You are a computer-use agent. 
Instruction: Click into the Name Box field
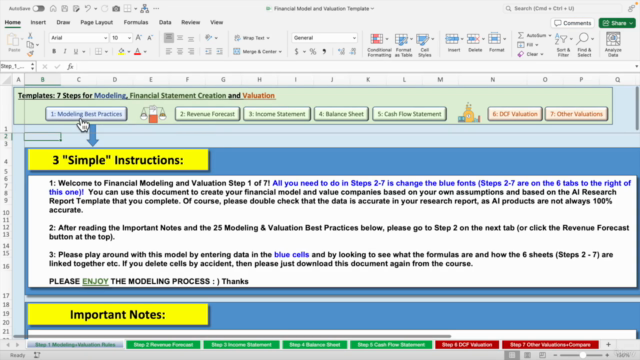[15, 66]
